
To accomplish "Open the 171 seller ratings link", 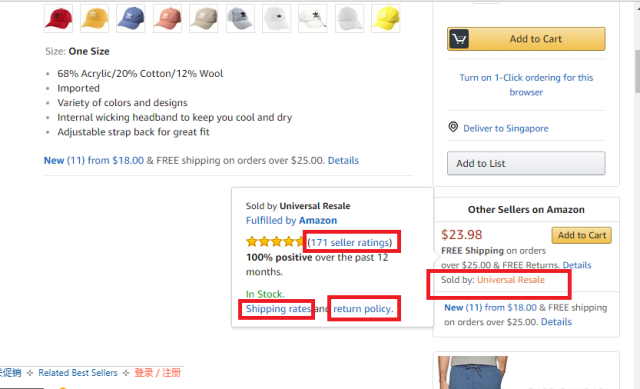I will point(350,242).
